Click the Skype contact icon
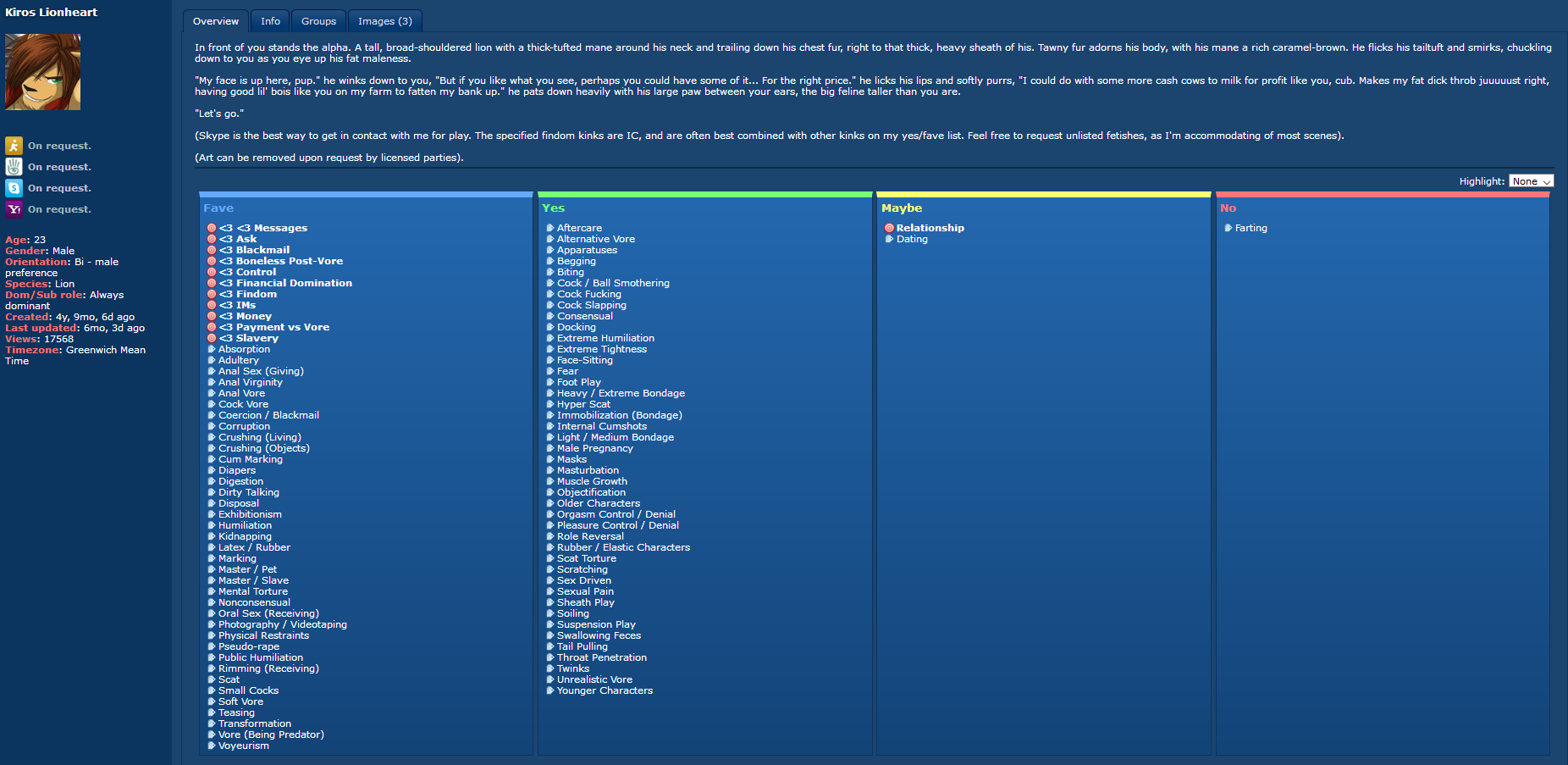The width and height of the screenshot is (1568, 765). click(14, 188)
